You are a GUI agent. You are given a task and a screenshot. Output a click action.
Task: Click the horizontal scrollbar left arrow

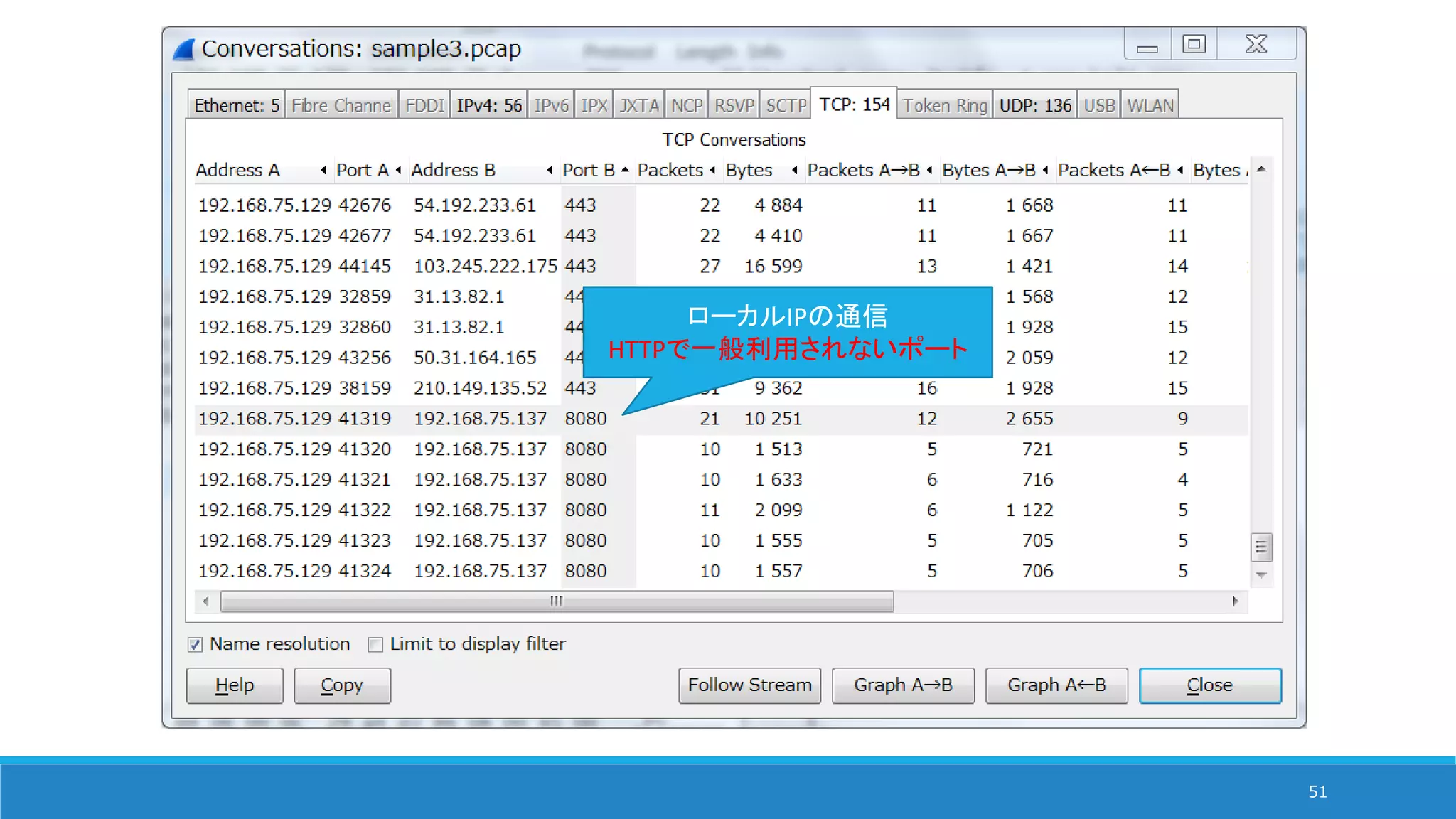click(x=206, y=601)
